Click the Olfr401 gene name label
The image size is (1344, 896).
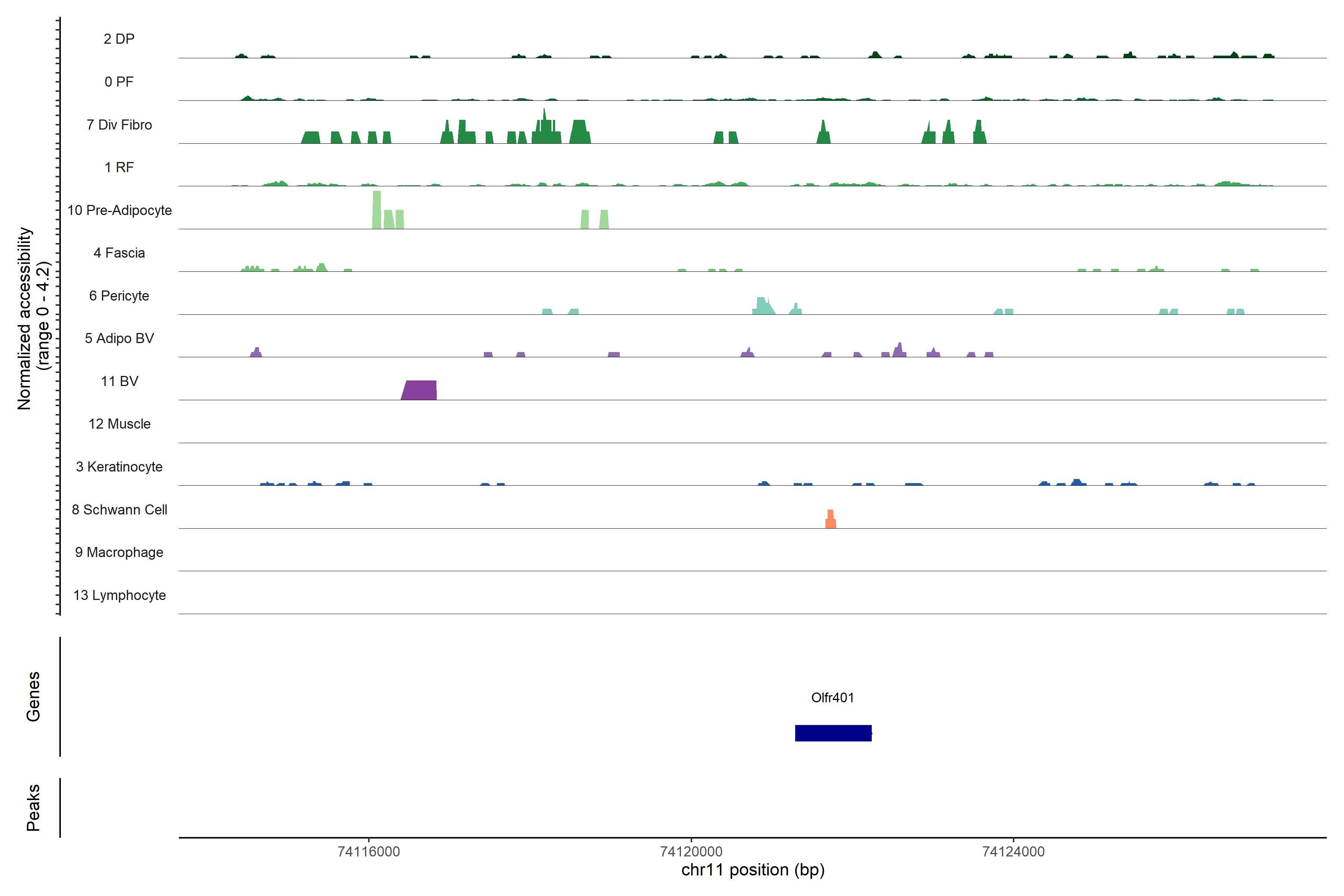pos(833,698)
